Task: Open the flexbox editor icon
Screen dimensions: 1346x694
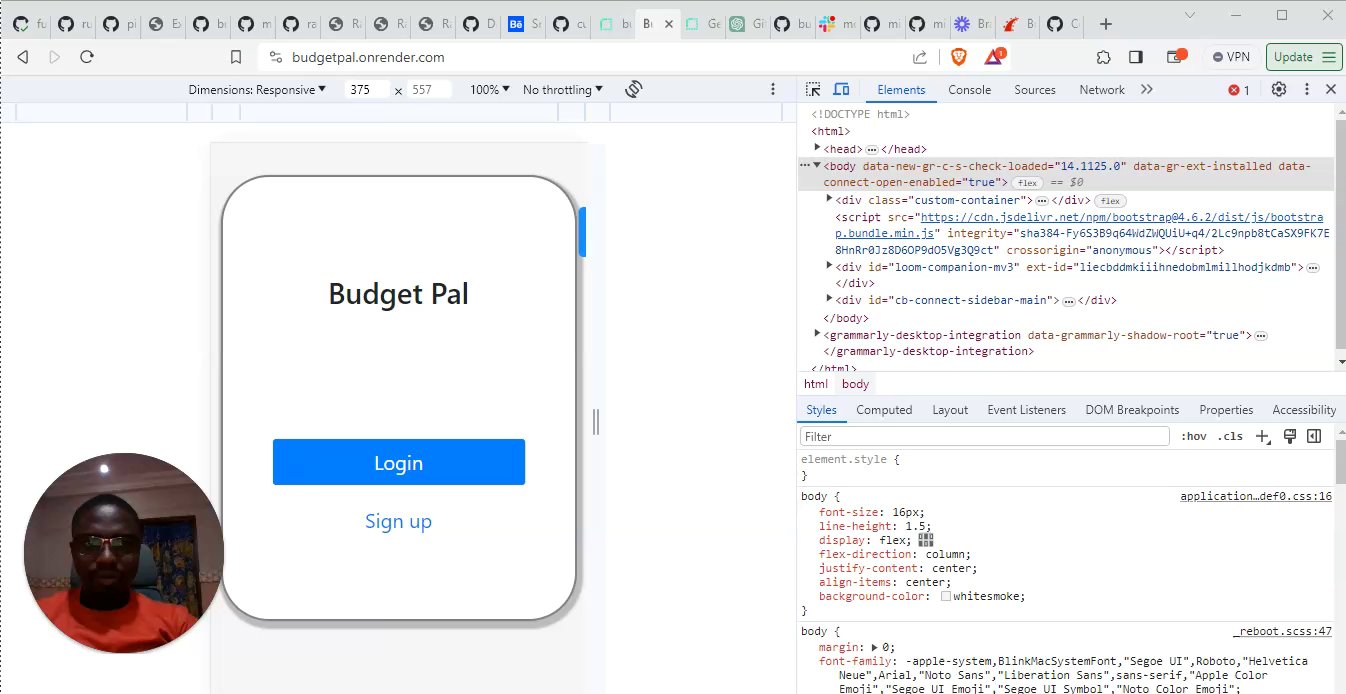Action: point(926,539)
